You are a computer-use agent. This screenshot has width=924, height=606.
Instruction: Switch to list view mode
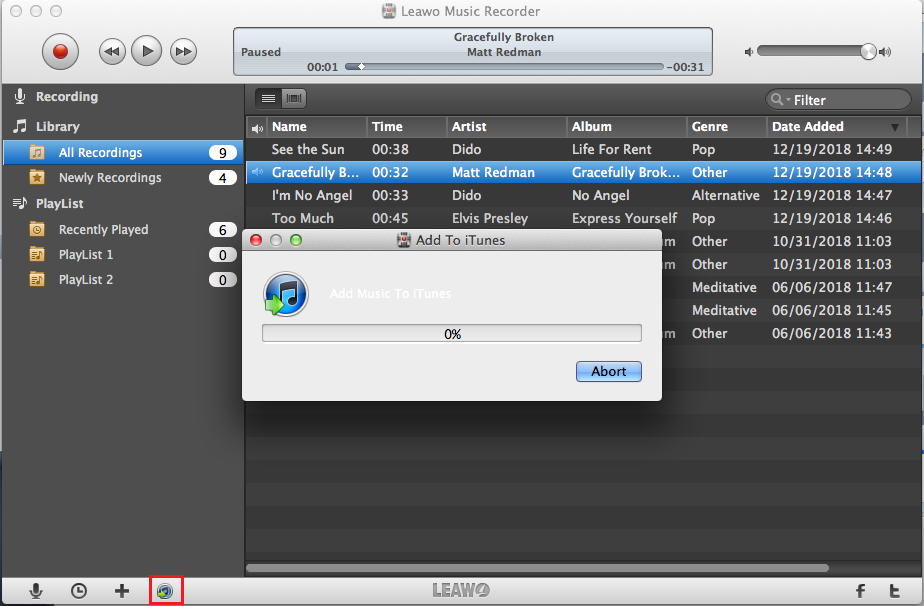pos(268,98)
